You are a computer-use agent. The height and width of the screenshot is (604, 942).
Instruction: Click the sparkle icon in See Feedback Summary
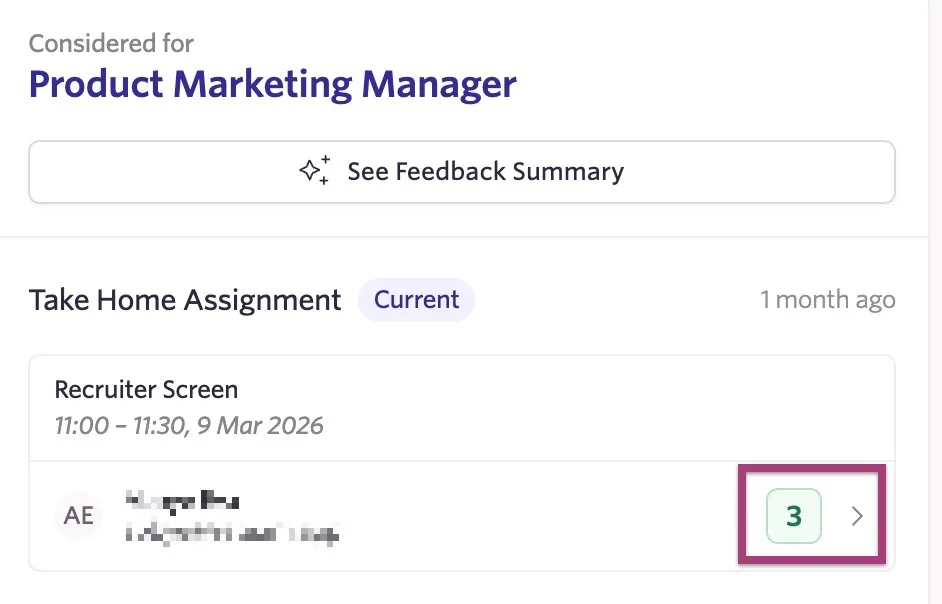pos(315,171)
